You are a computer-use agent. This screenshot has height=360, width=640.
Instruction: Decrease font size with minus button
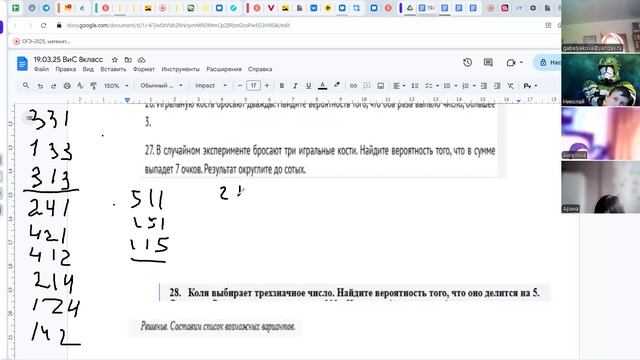point(240,86)
